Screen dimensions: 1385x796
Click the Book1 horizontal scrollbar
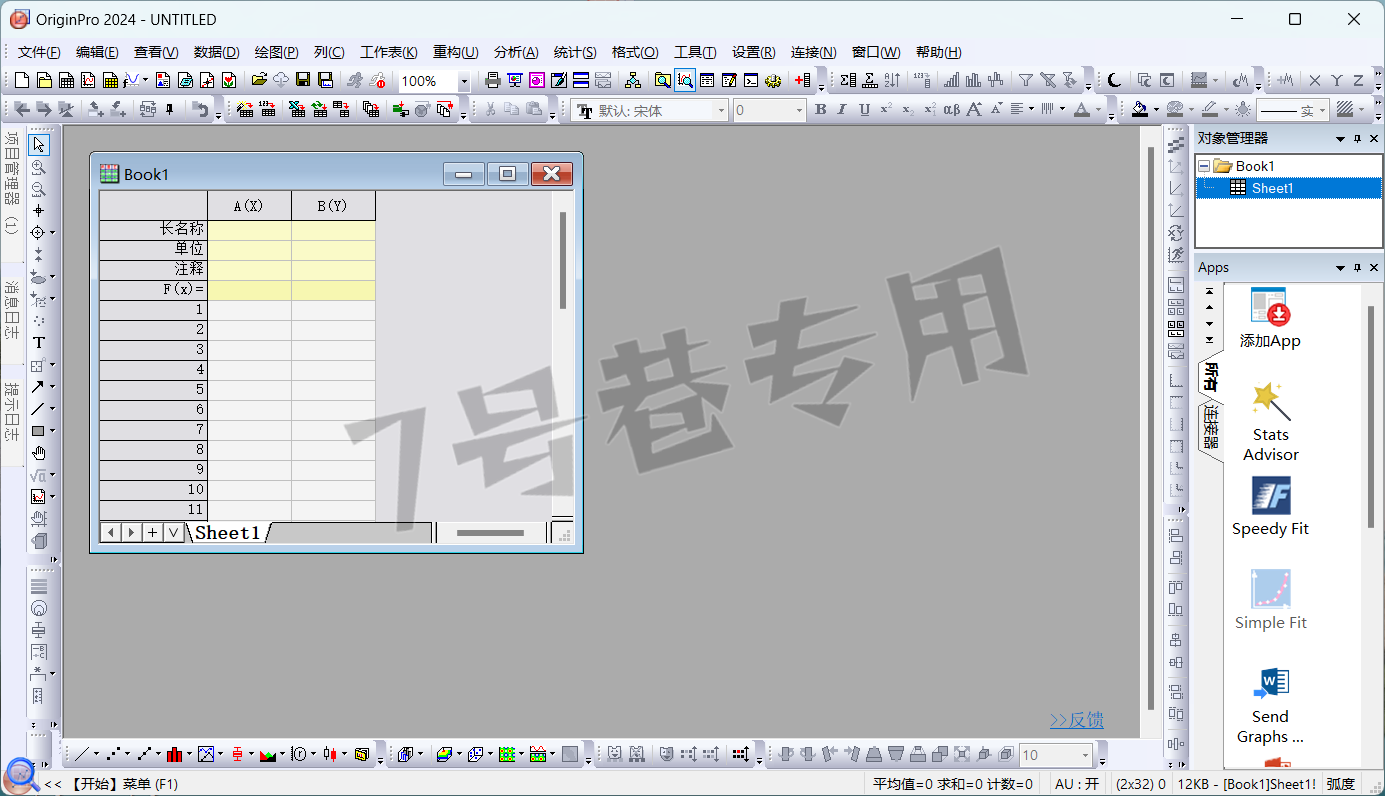[x=490, y=533]
